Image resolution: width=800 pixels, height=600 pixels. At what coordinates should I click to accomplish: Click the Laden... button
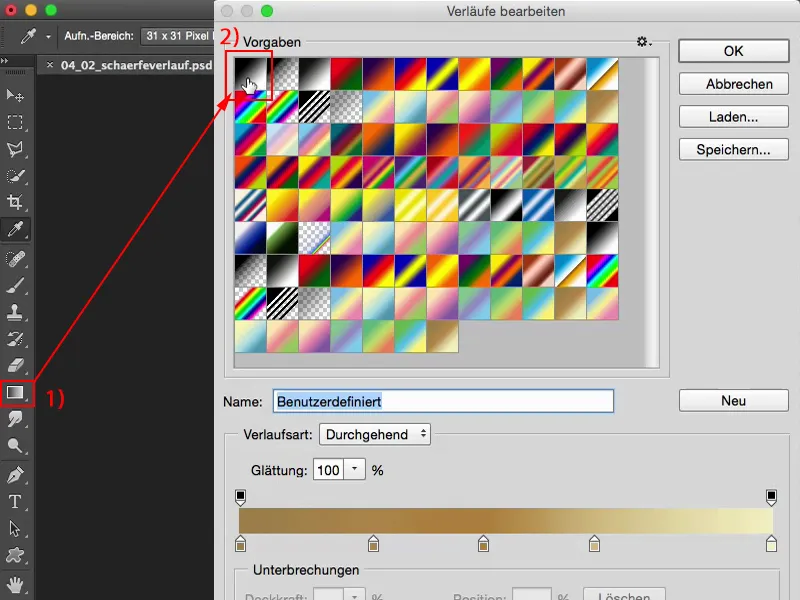click(x=734, y=117)
